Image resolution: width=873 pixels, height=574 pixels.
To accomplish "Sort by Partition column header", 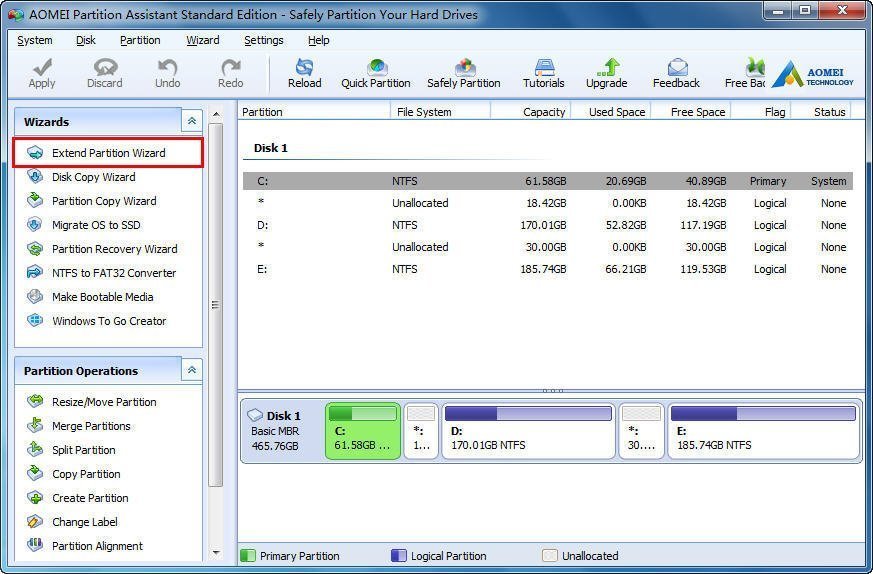I will click(x=314, y=112).
